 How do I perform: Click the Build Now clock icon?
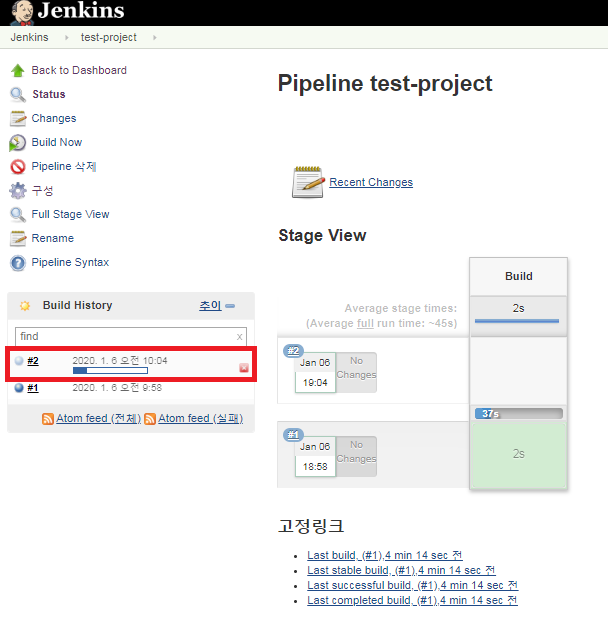pos(17,143)
